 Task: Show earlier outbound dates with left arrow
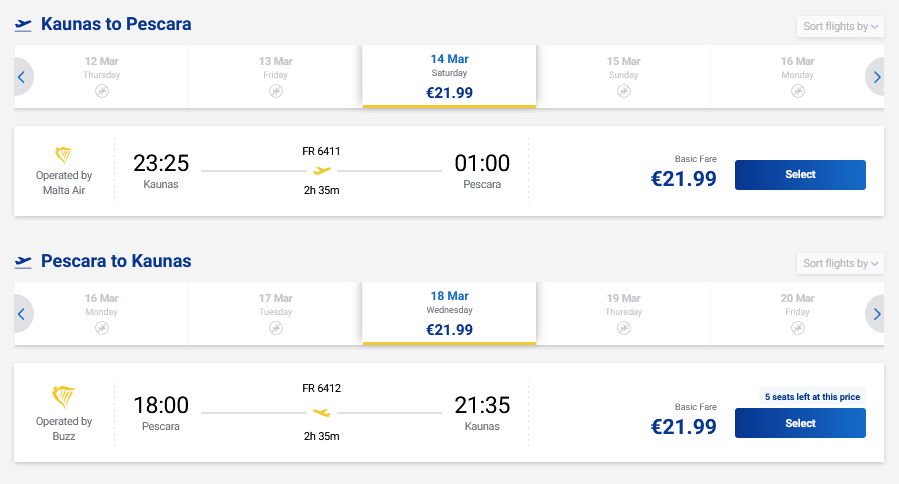tap(21, 76)
